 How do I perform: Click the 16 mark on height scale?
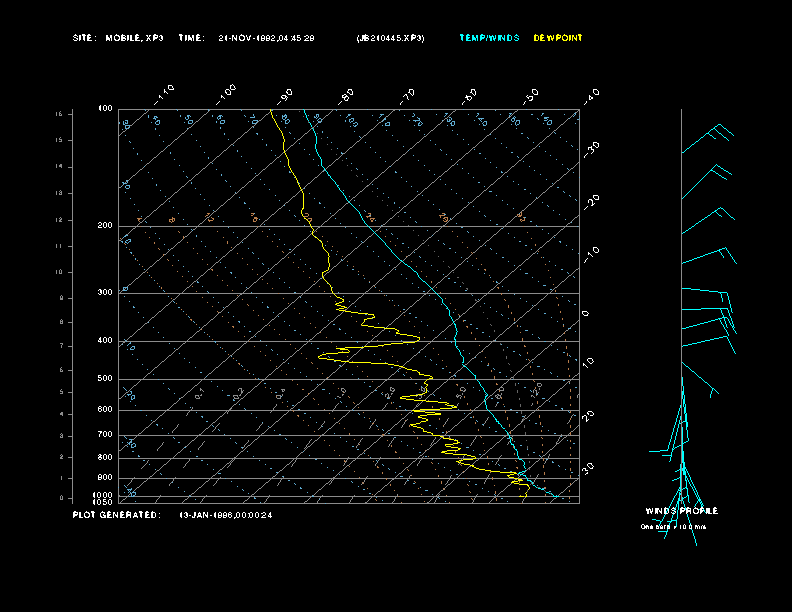(59, 114)
